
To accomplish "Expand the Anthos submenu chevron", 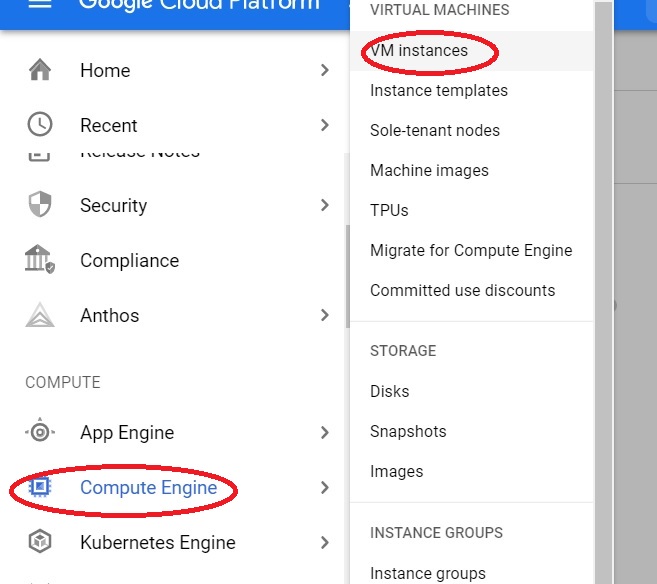I will 324,315.
